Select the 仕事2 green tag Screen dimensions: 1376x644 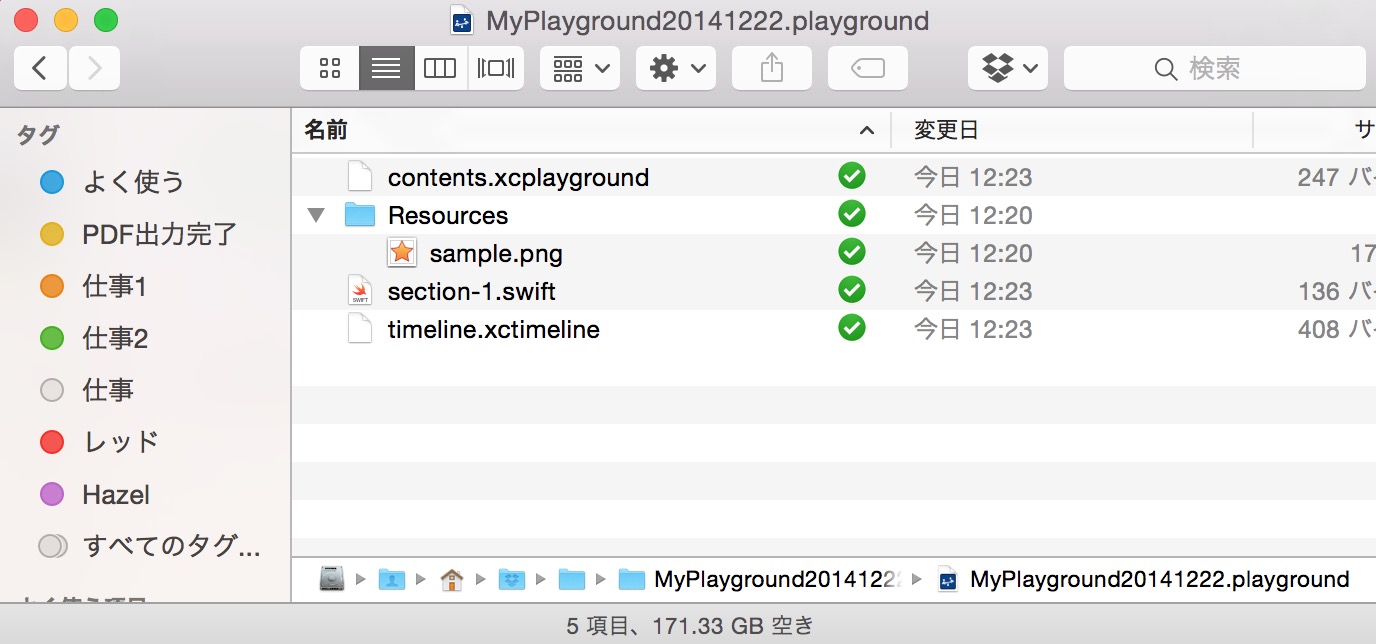[94, 338]
